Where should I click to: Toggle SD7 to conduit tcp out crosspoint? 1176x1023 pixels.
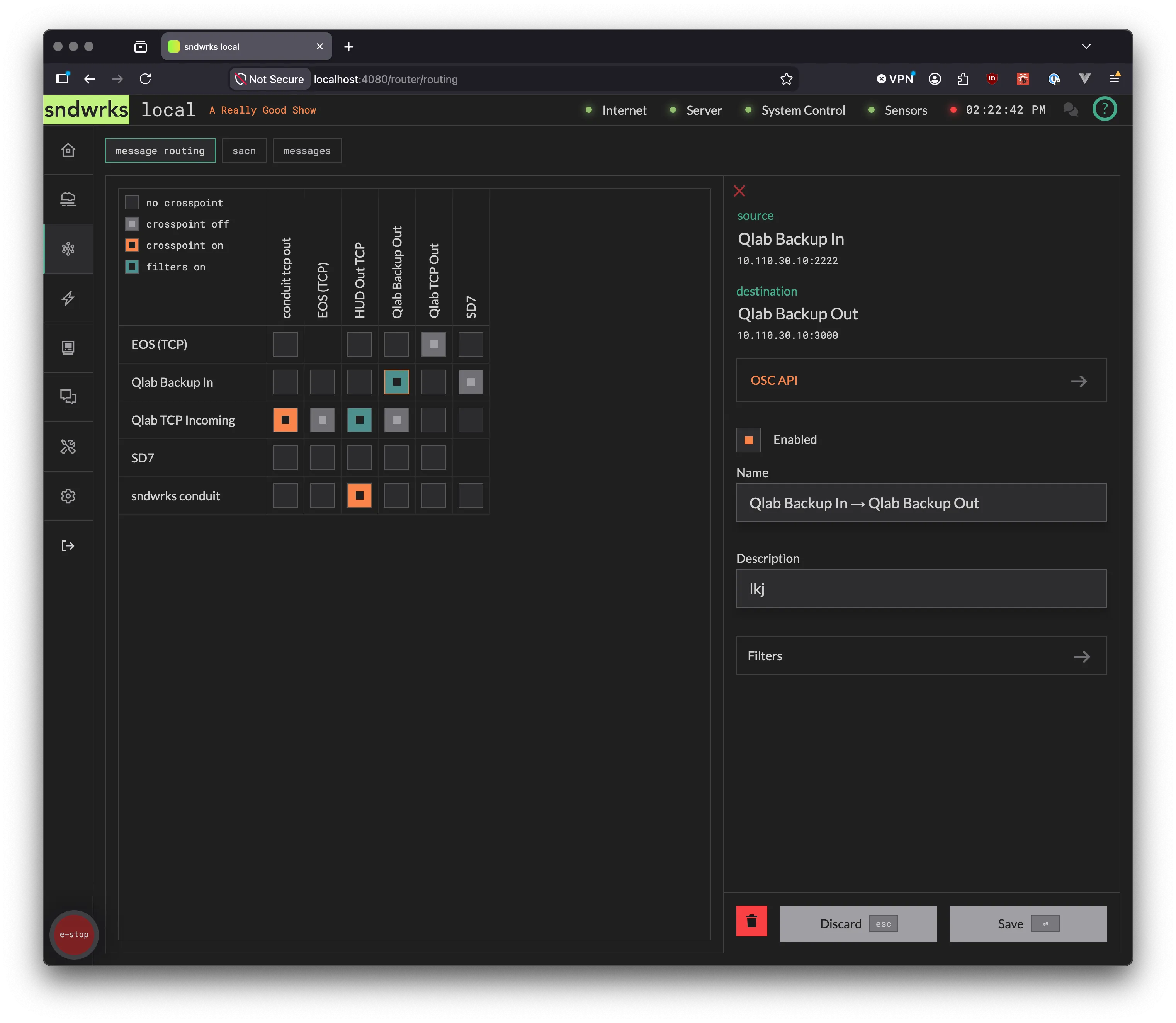click(x=285, y=458)
